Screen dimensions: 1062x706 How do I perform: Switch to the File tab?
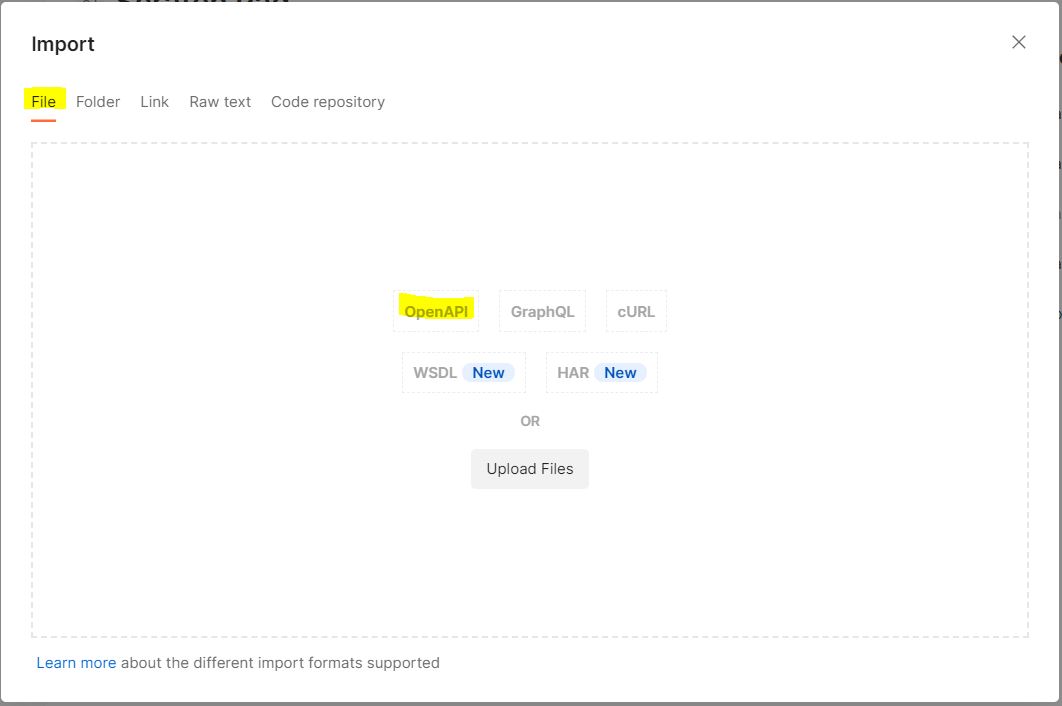tap(43, 101)
